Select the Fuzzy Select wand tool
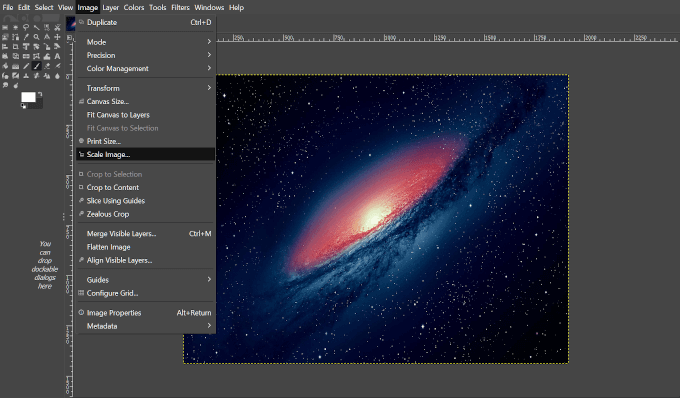 pyautogui.click(x=36, y=27)
